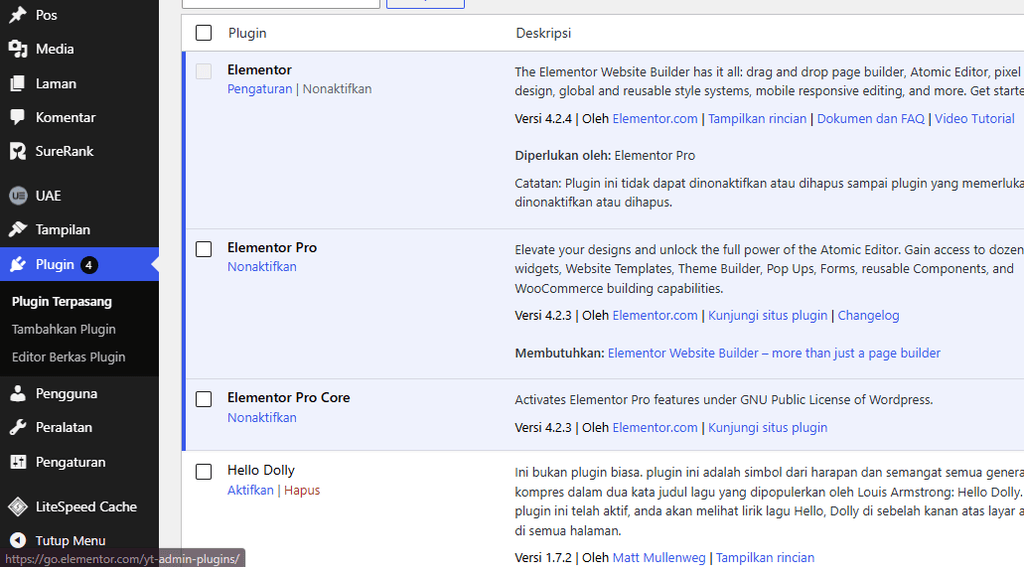
Task: Click the Tampilan brush icon
Action: tap(18, 229)
